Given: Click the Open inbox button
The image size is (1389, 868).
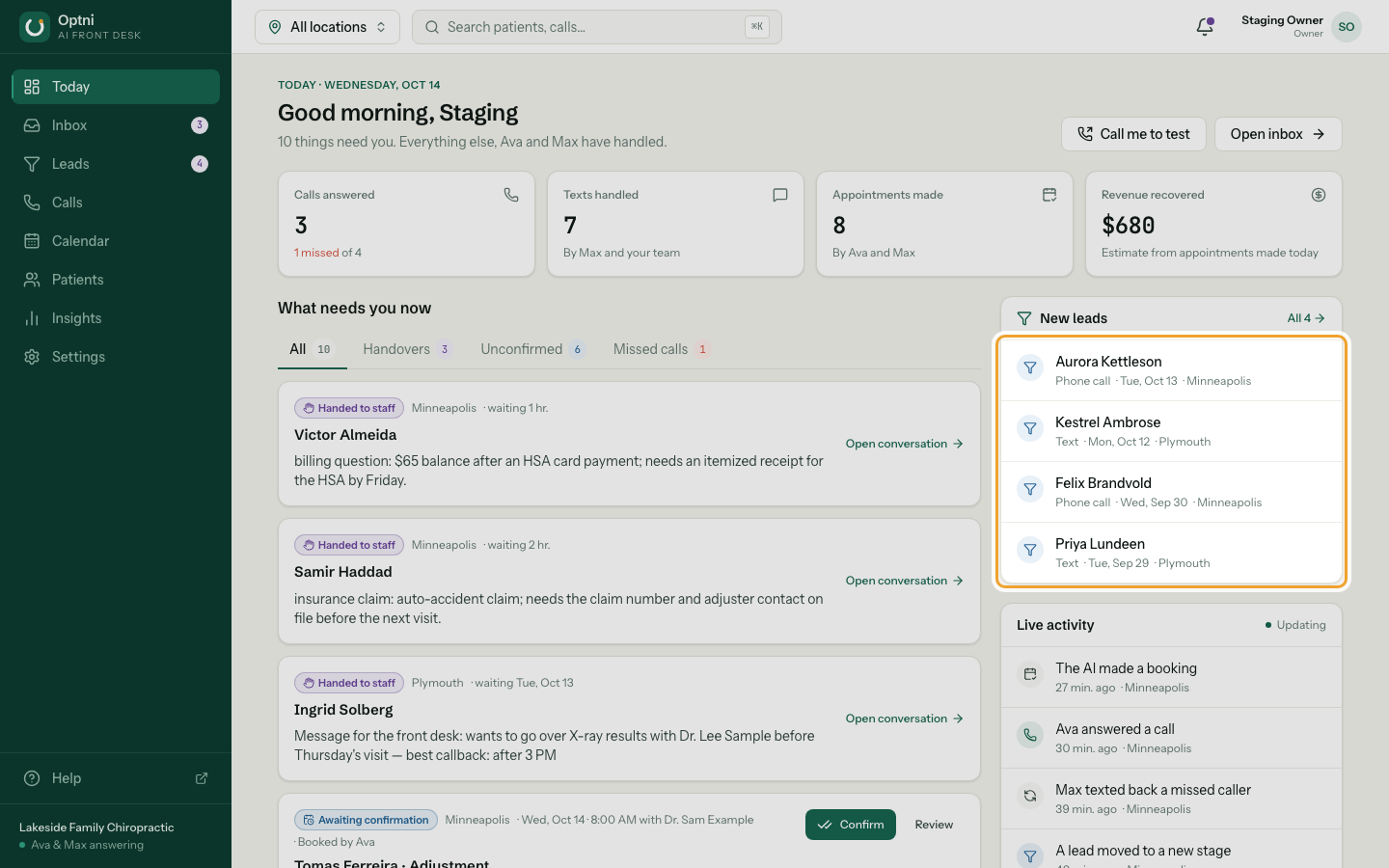Looking at the screenshot, I should click(1278, 134).
